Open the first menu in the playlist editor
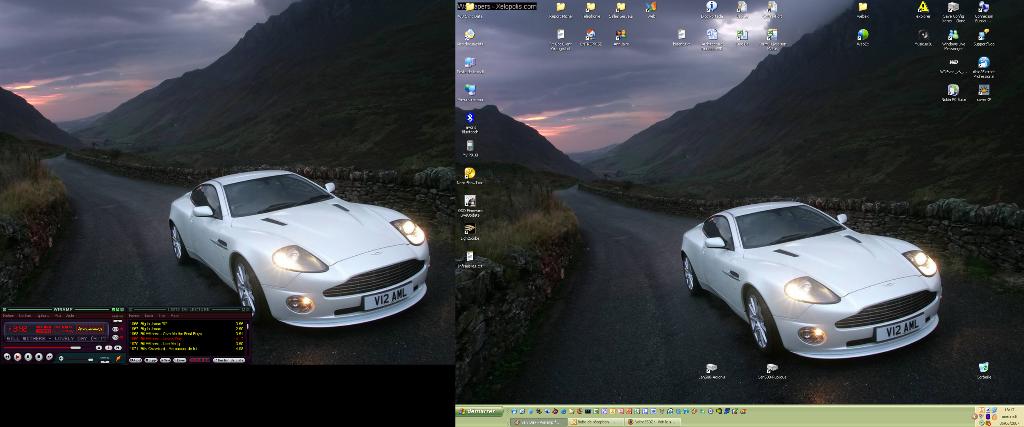 [x=134, y=316]
